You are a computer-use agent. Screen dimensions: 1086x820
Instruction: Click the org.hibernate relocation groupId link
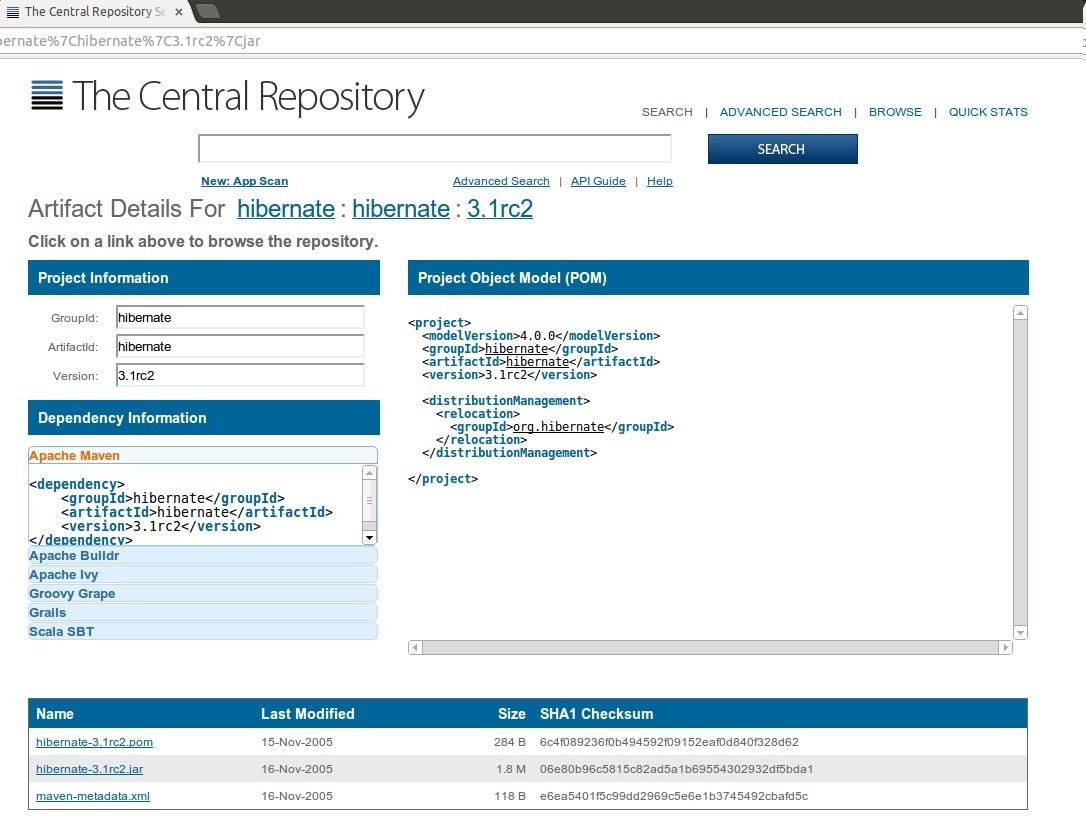coord(558,427)
